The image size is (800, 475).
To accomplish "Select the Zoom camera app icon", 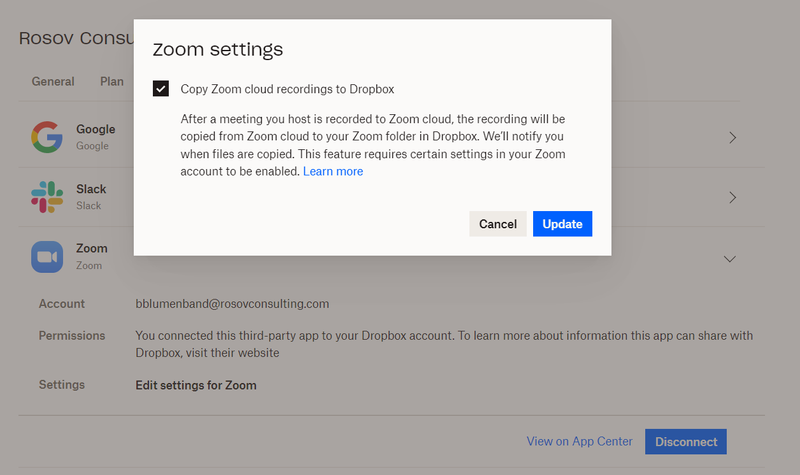I will [47, 257].
